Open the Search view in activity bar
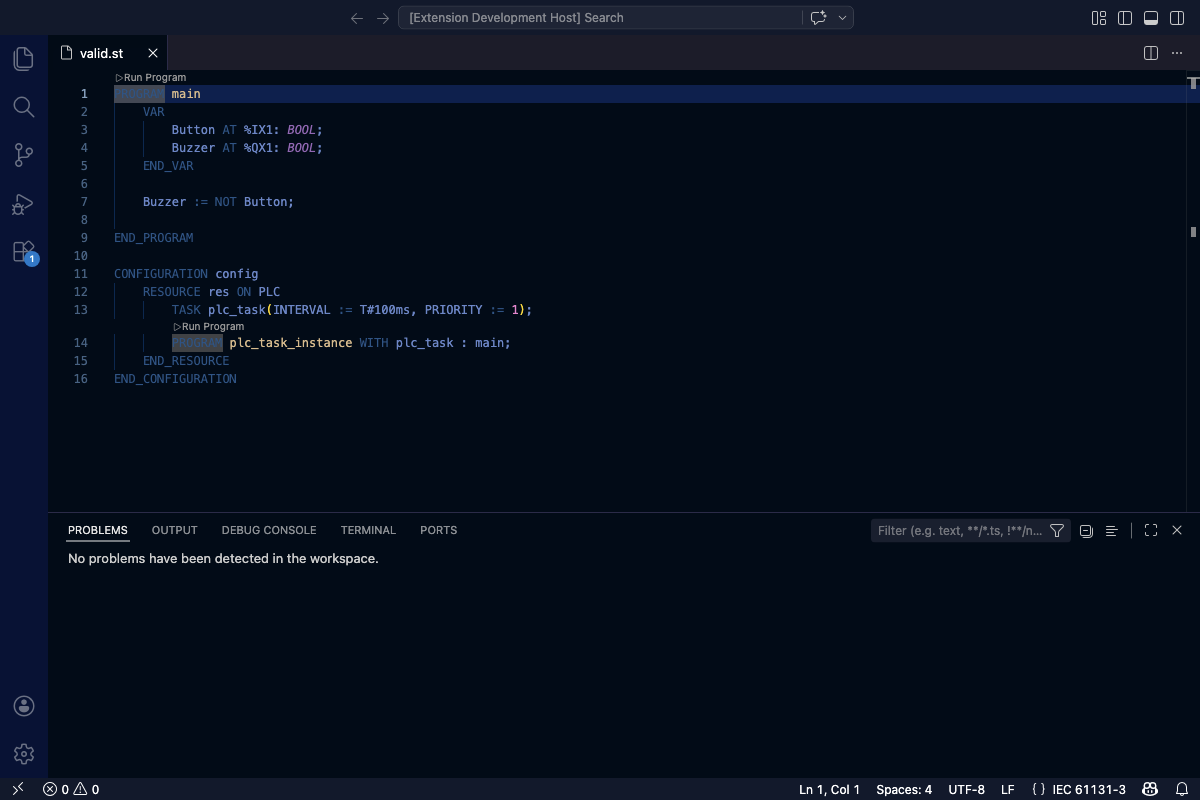The width and height of the screenshot is (1200, 800). pos(24,107)
